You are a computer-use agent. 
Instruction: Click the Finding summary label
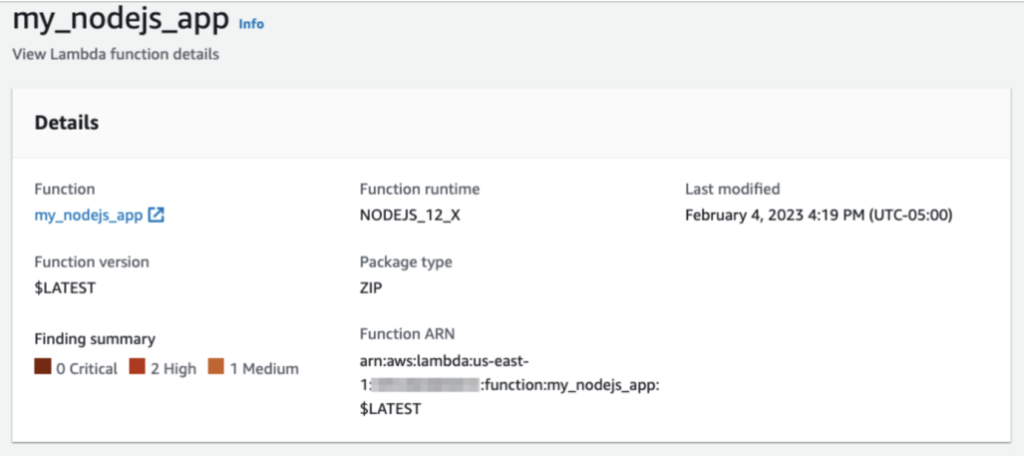95,339
